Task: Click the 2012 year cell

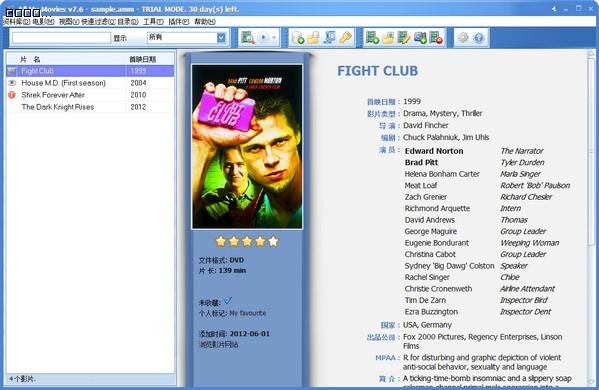Action: click(x=138, y=107)
